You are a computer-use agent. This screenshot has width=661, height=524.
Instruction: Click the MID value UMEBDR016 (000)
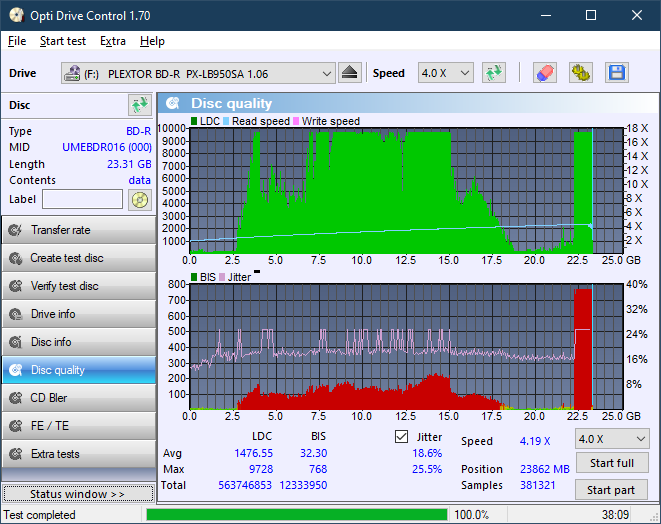(x=107, y=147)
